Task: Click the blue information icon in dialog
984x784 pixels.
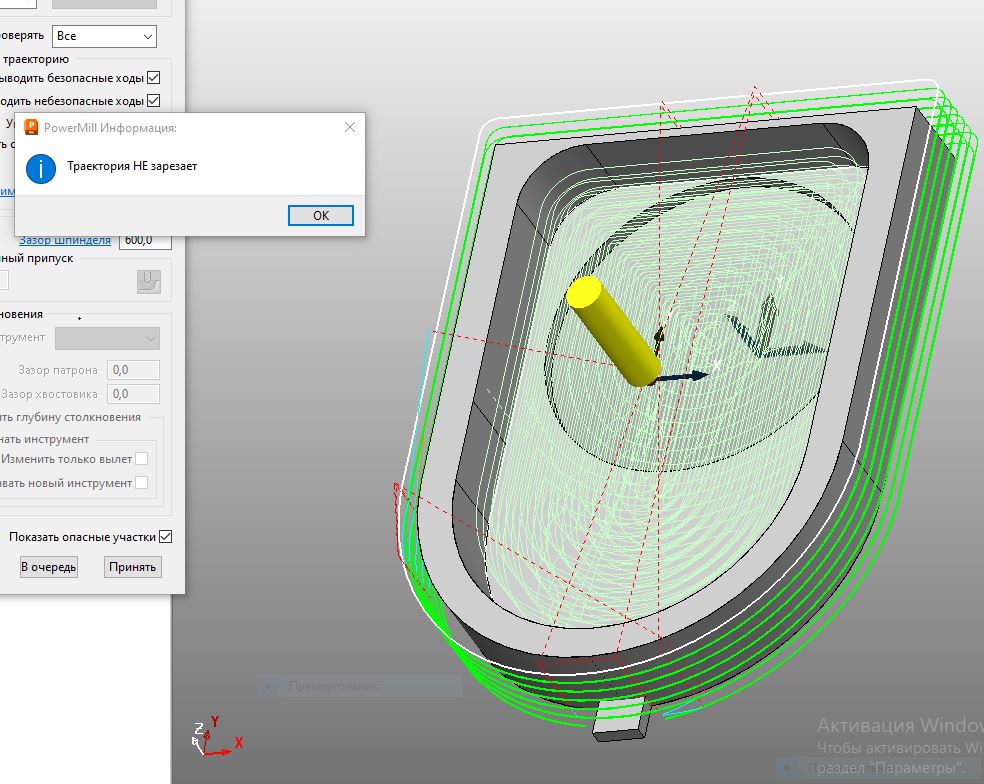Action: (x=41, y=168)
